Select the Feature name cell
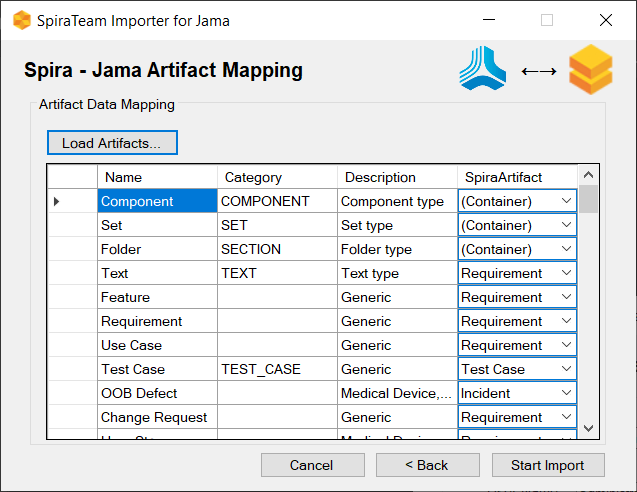 [x=157, y=297]
